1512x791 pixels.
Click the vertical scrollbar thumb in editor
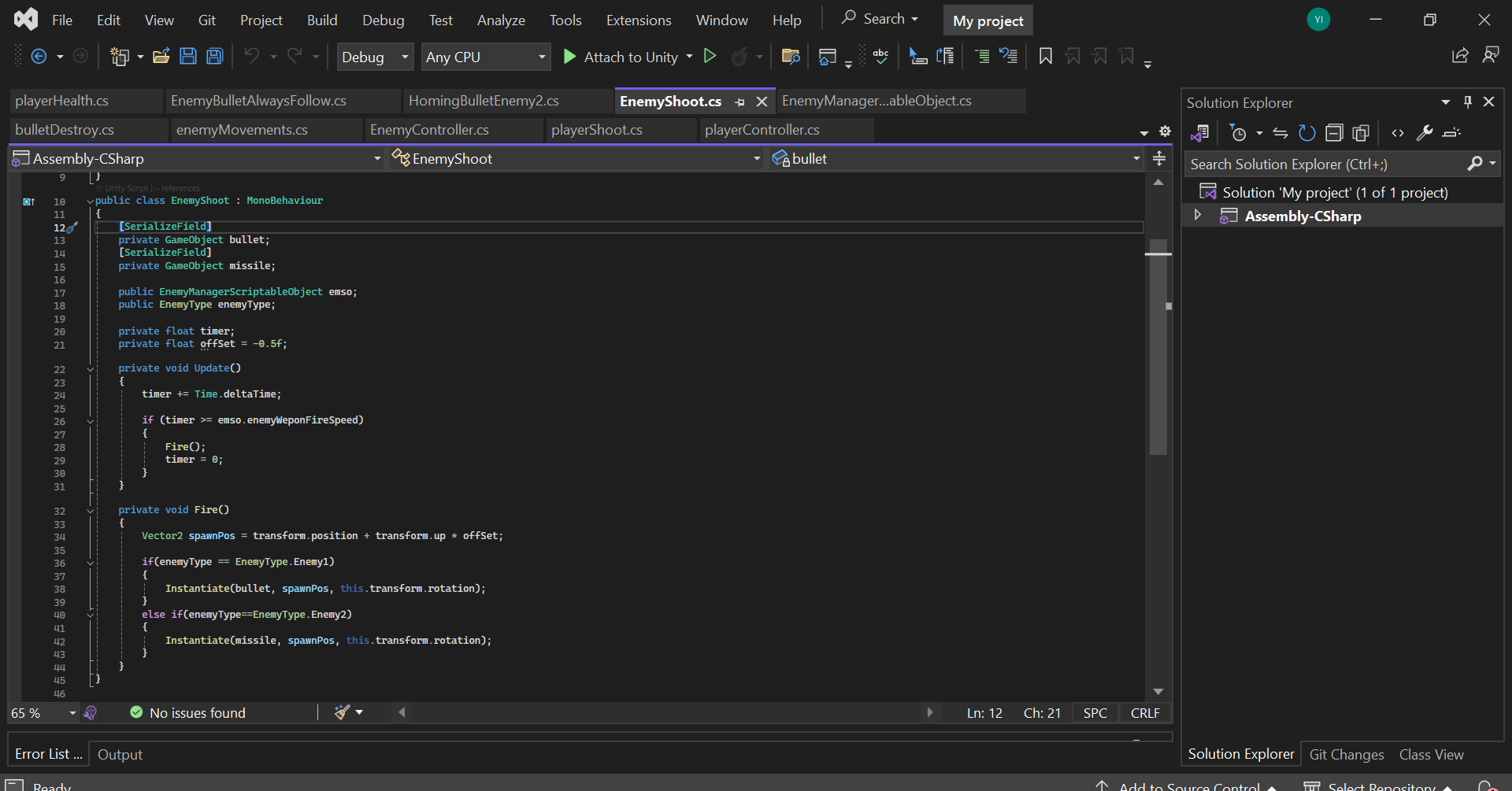1158,346
